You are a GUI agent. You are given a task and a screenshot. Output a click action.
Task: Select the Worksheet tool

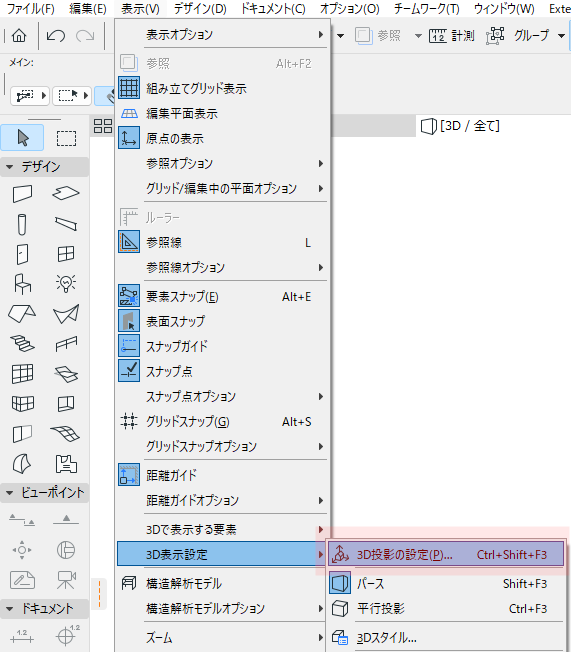point(22,580)
